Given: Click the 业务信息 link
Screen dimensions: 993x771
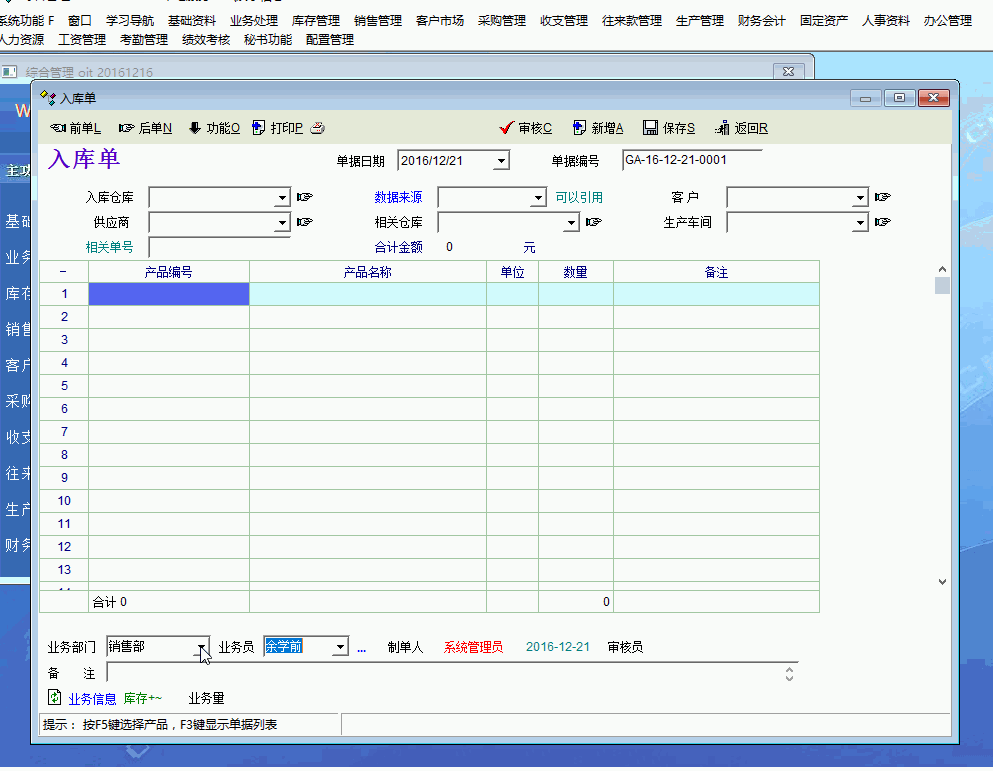Looking at the screenshot, I should pos(92,699).
